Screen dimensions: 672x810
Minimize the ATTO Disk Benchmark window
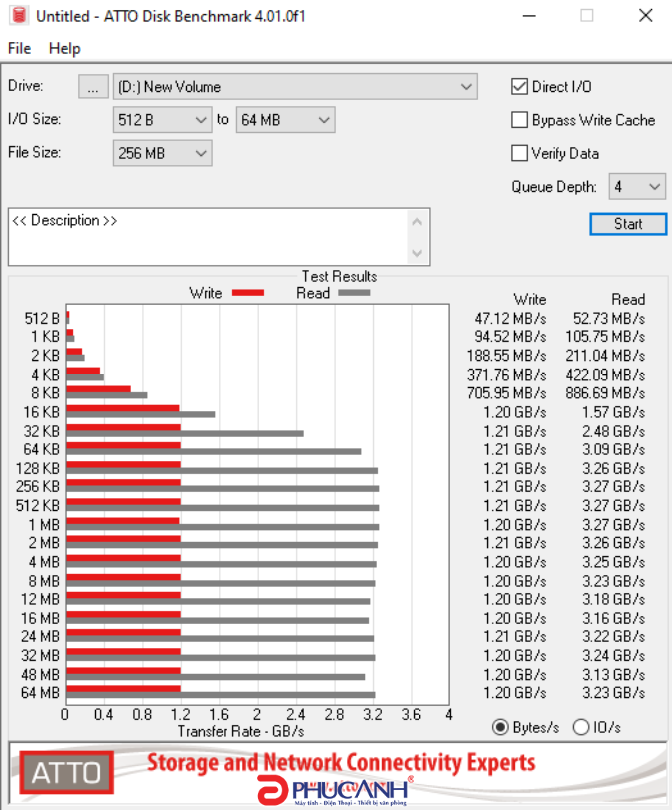click(x=529, y=16)
